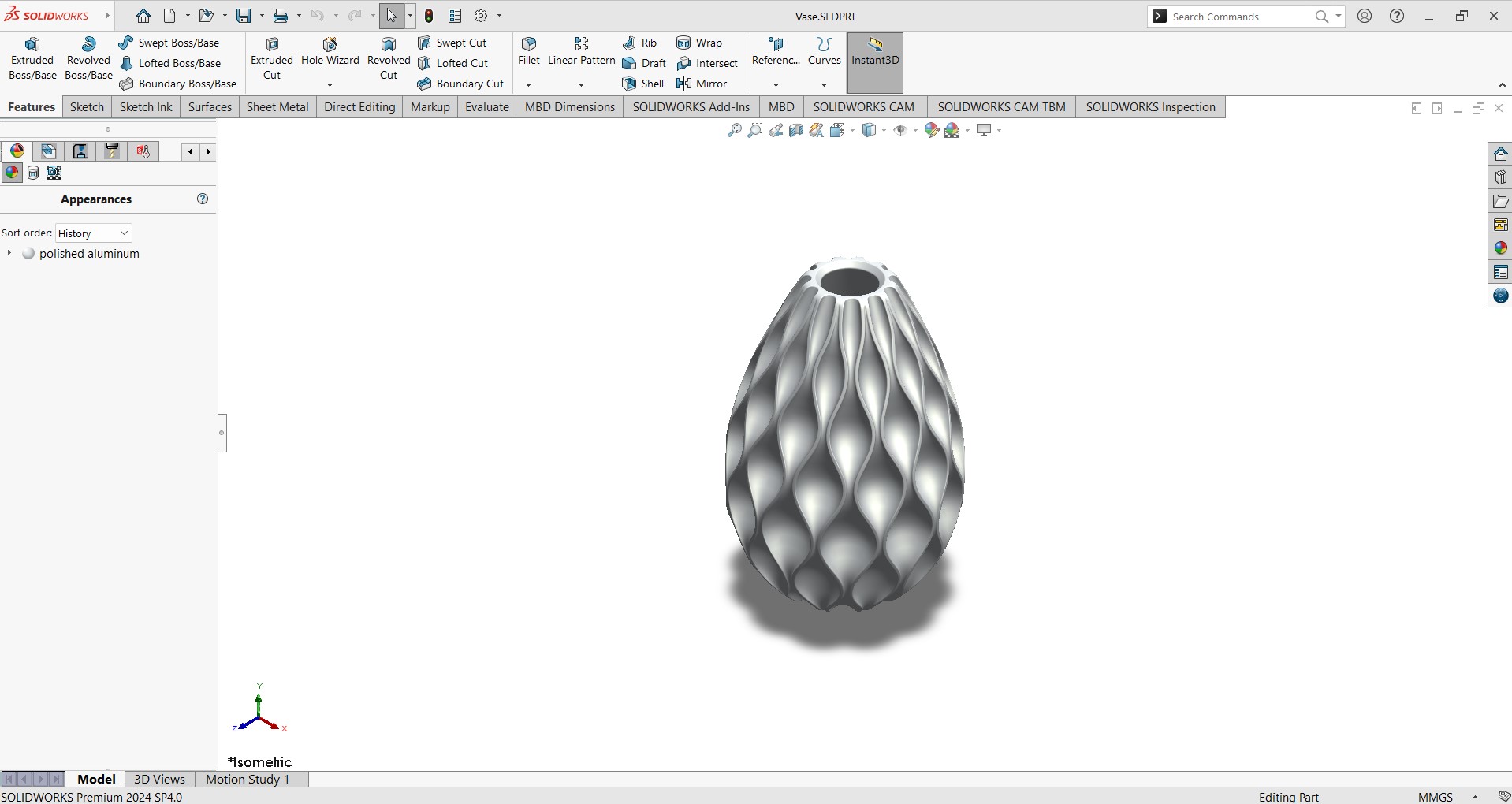
Task: Expand the Reference Geometry dropdown arrow
Action: [776, 84]
